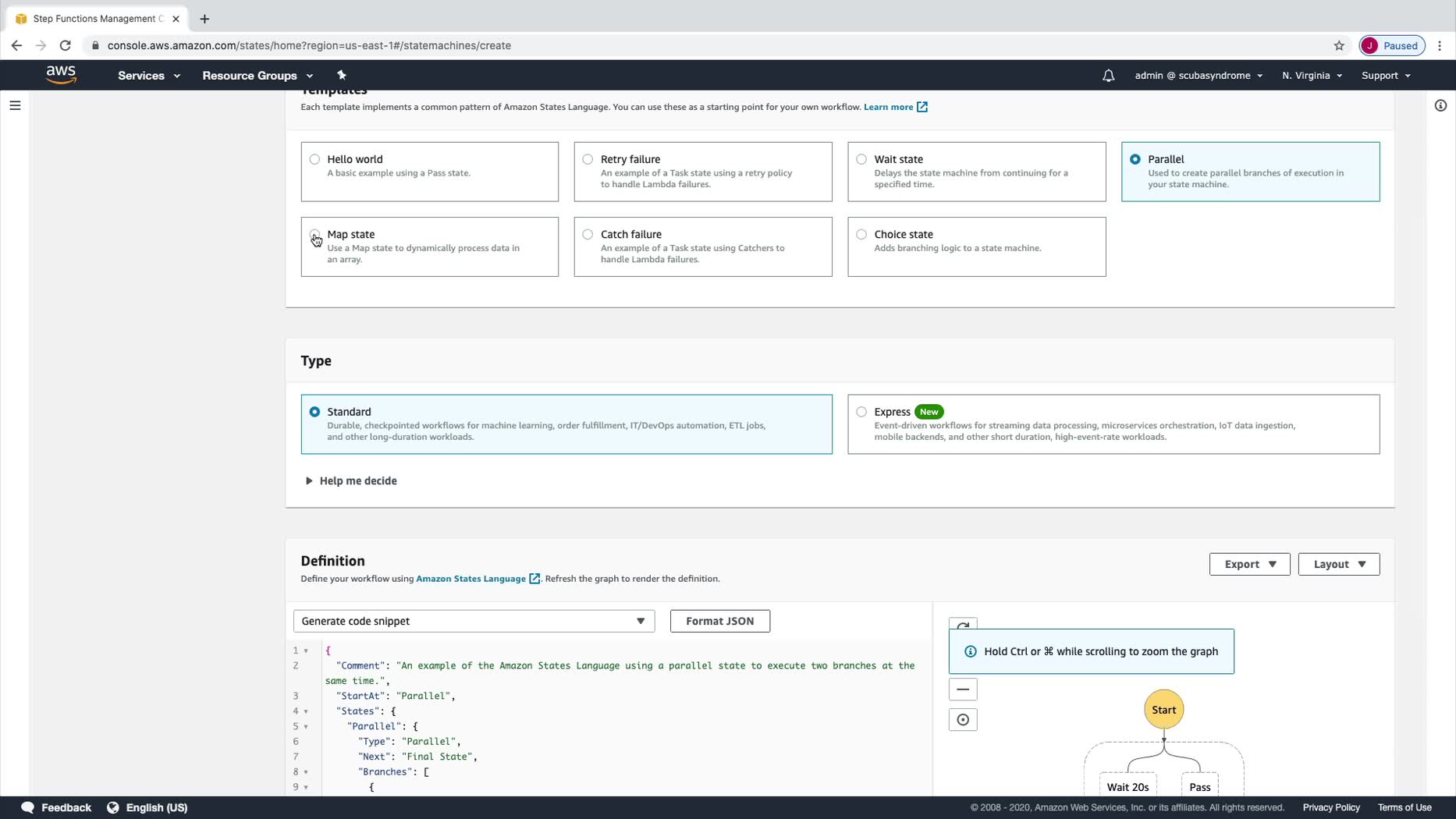Click the site lock icon in address bar
Screen dimensions: 1456x819
point(95,45)
